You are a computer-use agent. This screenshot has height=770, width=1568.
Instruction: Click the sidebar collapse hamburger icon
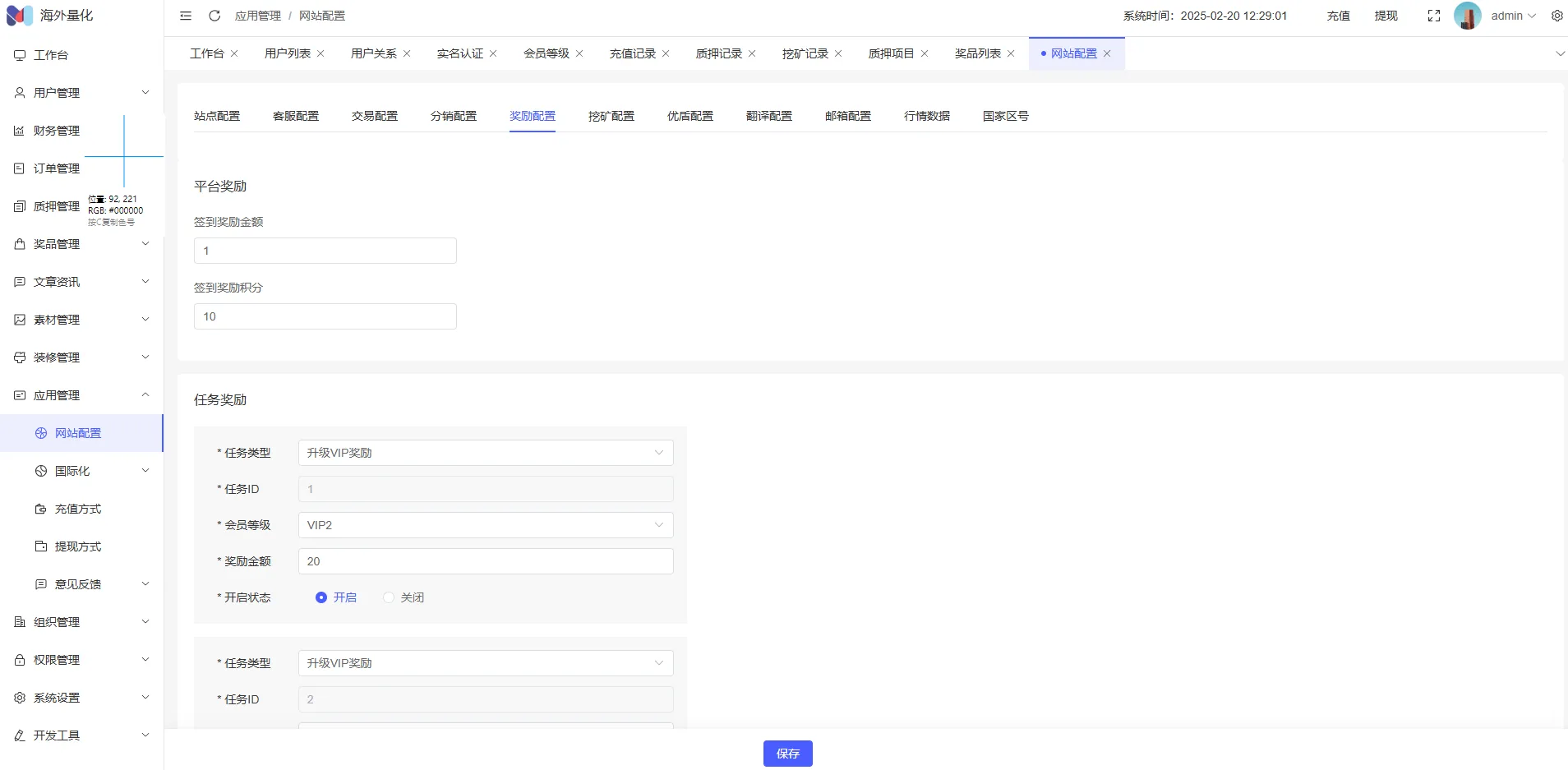click(x=186, y=16)
